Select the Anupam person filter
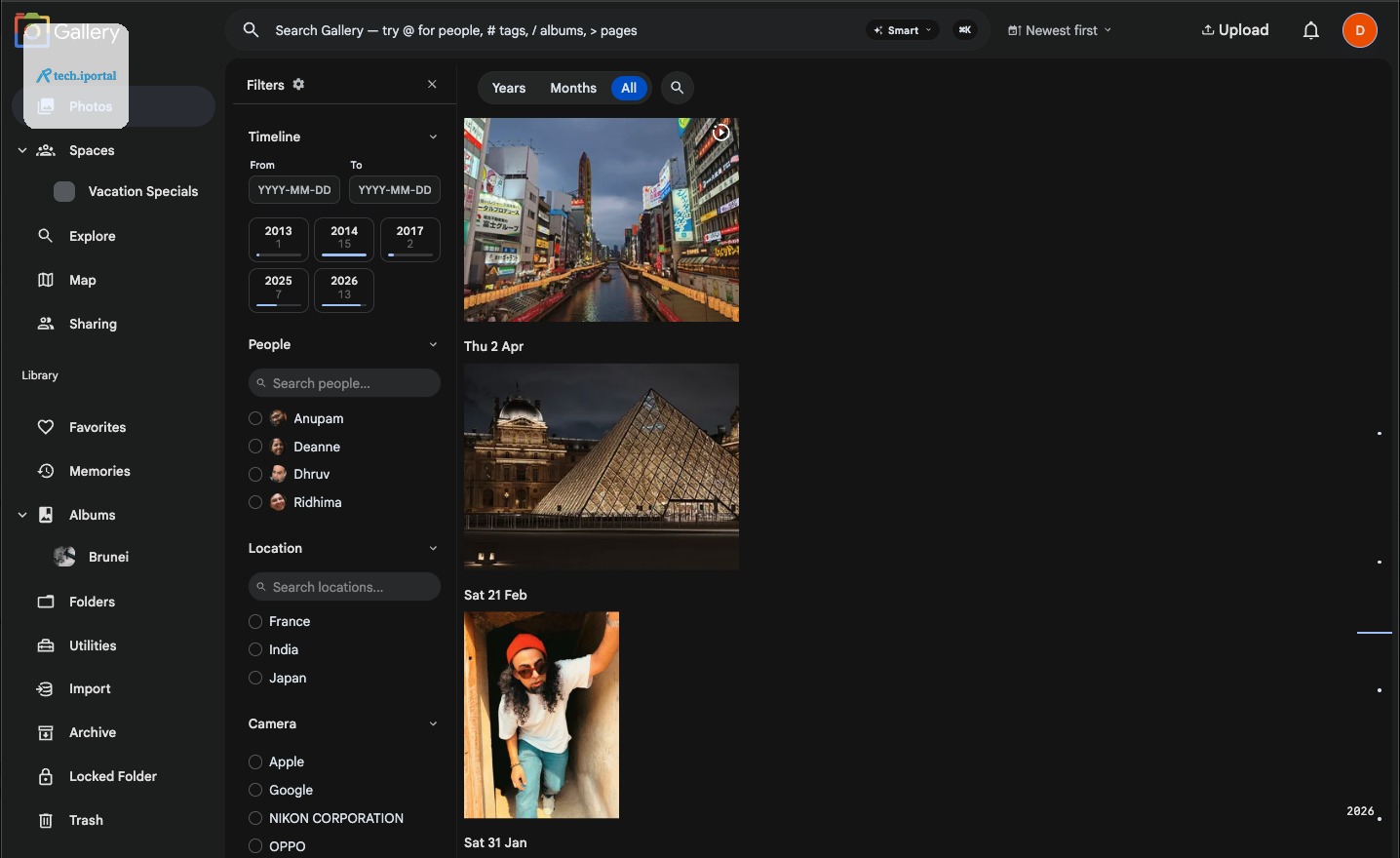Image resolution: width=1400 pixels, height=858 pixels. click(x=255, y=418)
